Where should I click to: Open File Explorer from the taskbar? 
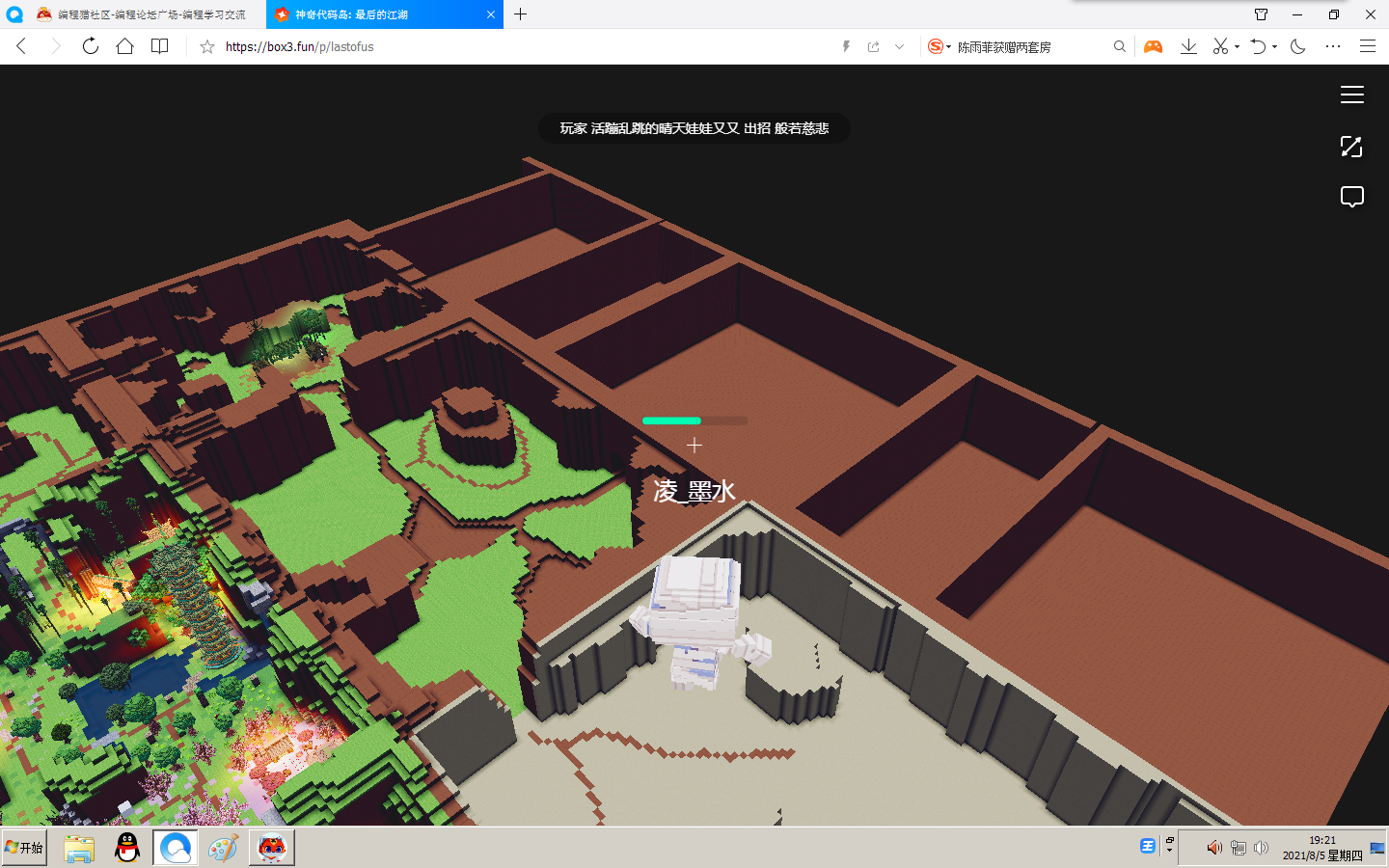point(79,848)
